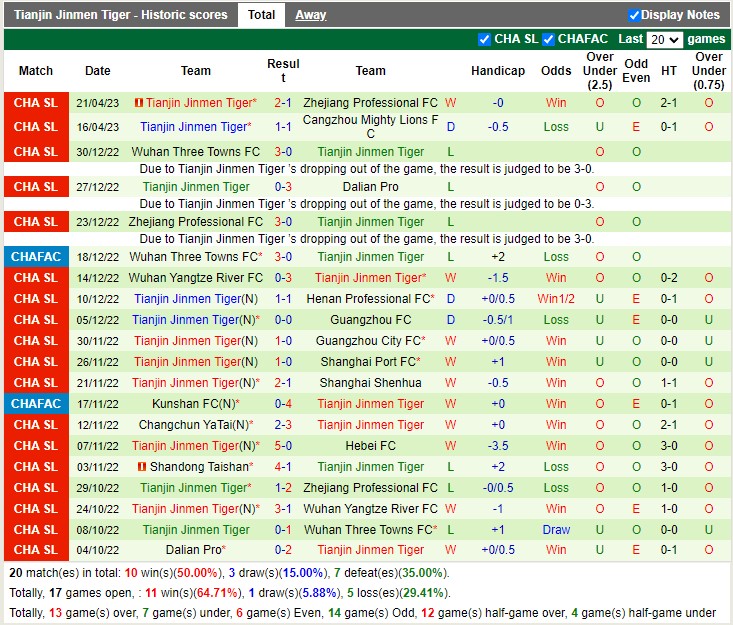
Task: Click the Tianjin Jinmen Tiger - Historic scores title
Action: click(x=121, y=15)
